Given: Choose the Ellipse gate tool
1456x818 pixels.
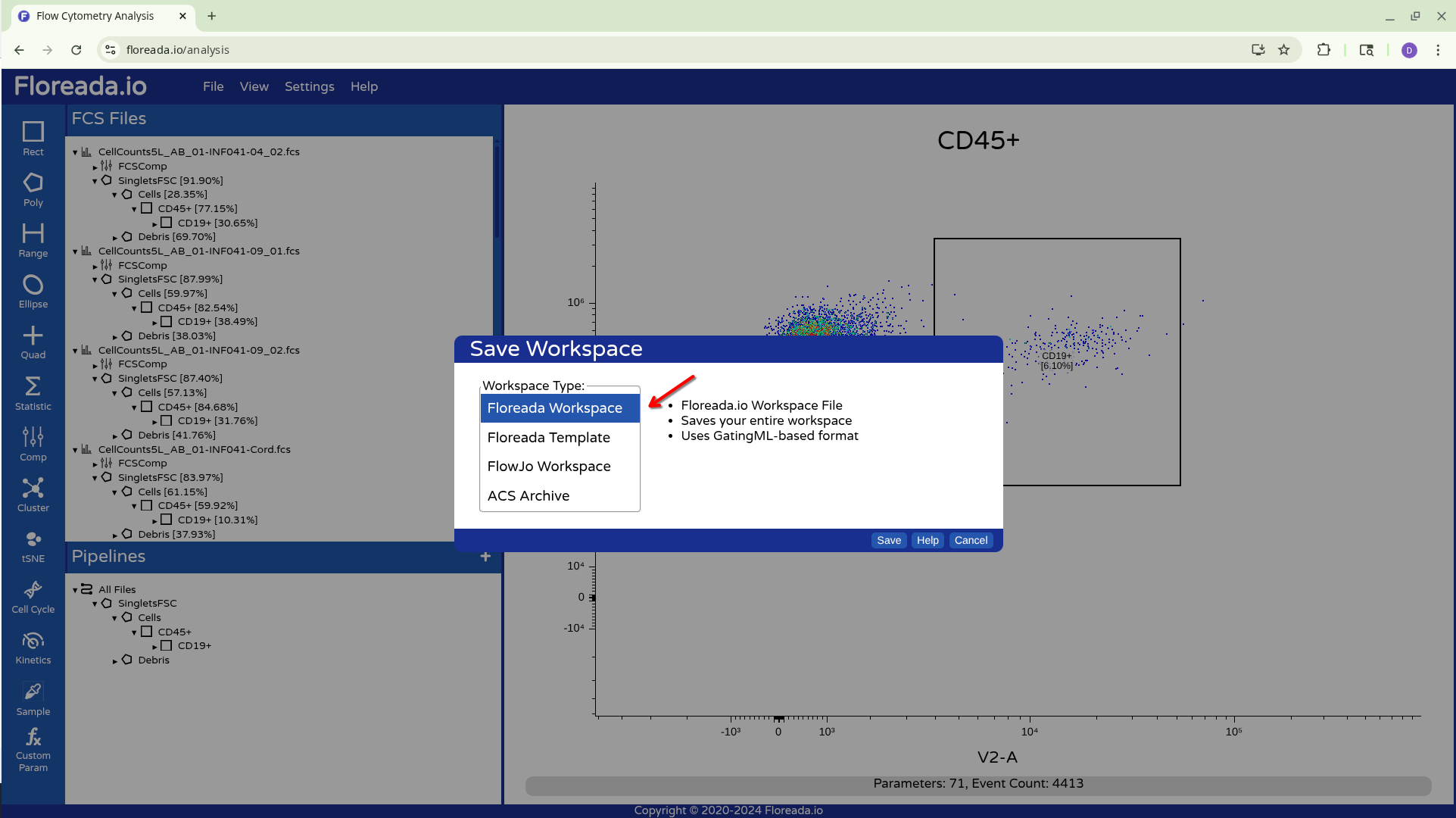Looking at the screenshot, I should [33, 291].
